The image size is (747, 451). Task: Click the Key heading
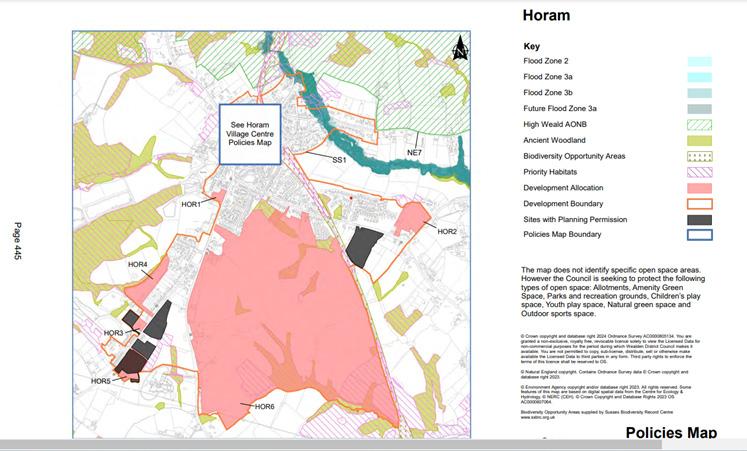click(532, 46)
